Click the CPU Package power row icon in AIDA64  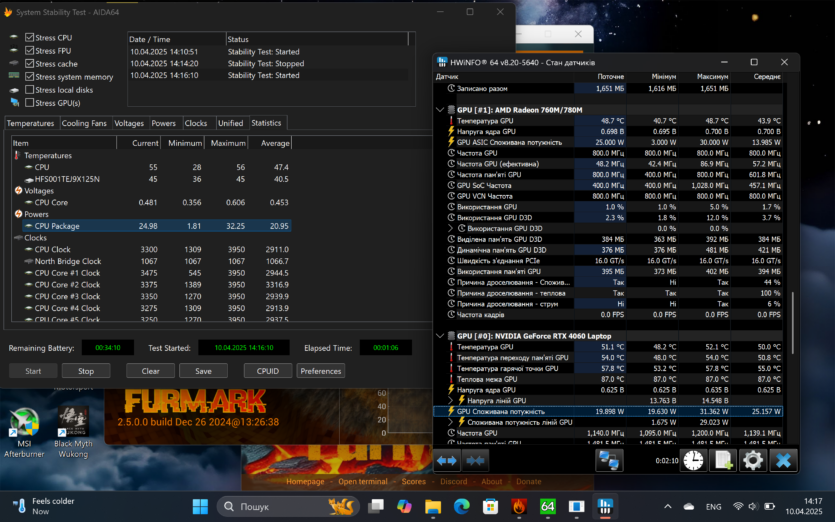(29, 226)
